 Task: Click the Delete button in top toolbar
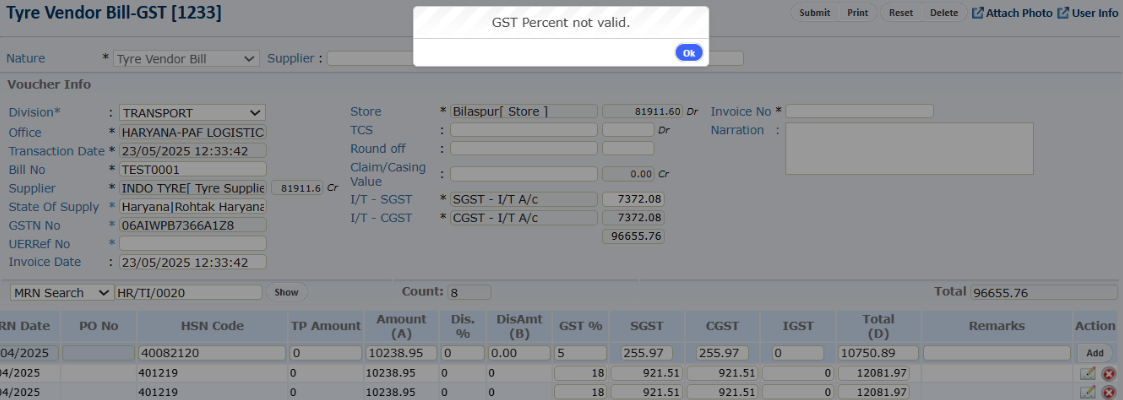click(x=943, y=13)
